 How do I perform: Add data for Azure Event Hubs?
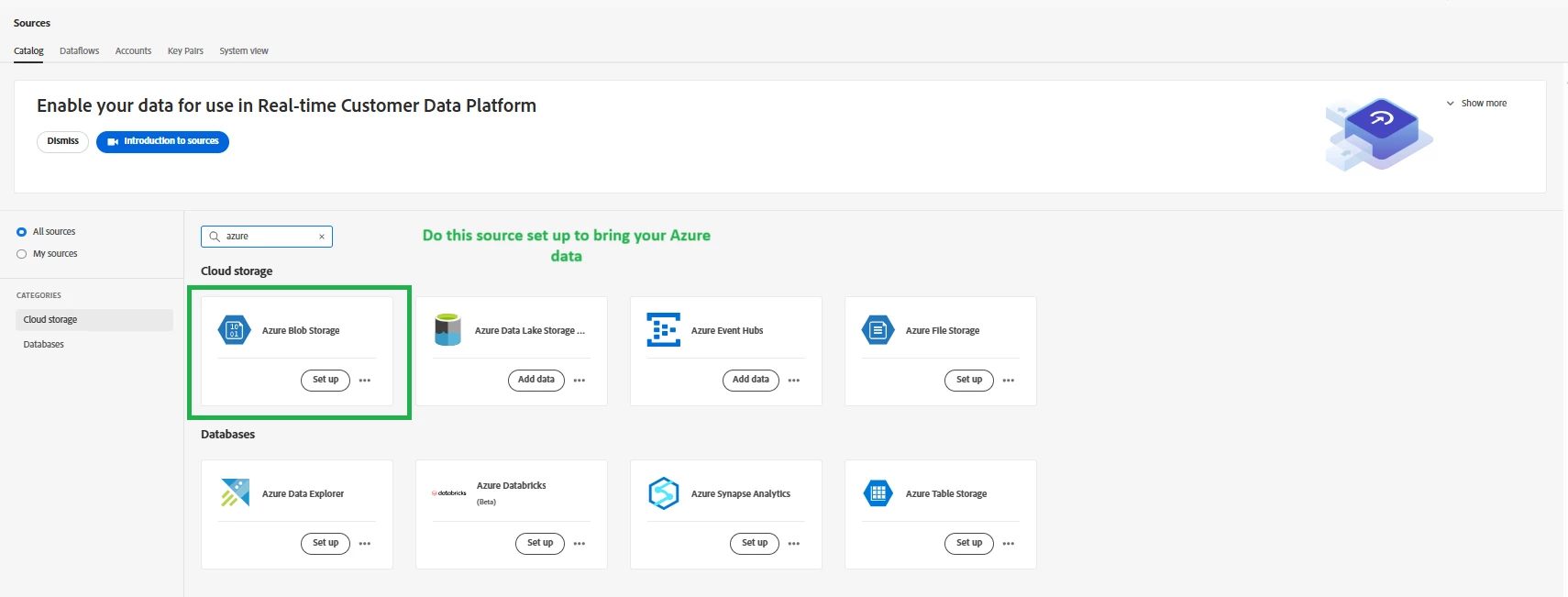(x=751, y=381)
